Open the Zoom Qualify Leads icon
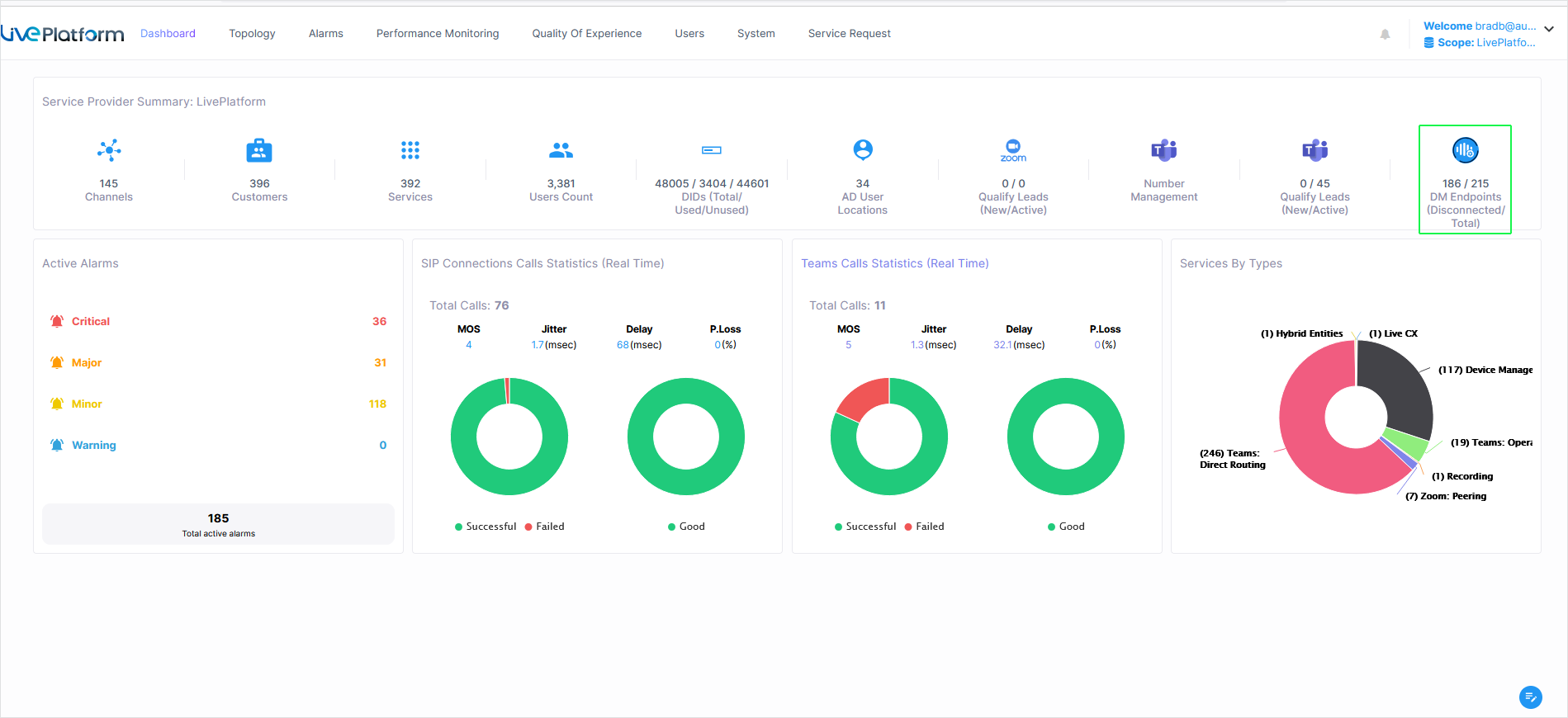 click(1013, 150)
